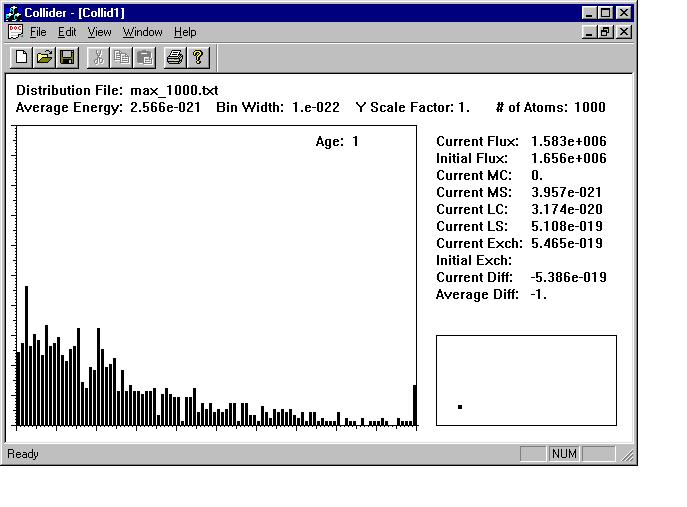Open About via the question mark icon
This screenshot has width=687, height=507.
[x=198, y=58]
